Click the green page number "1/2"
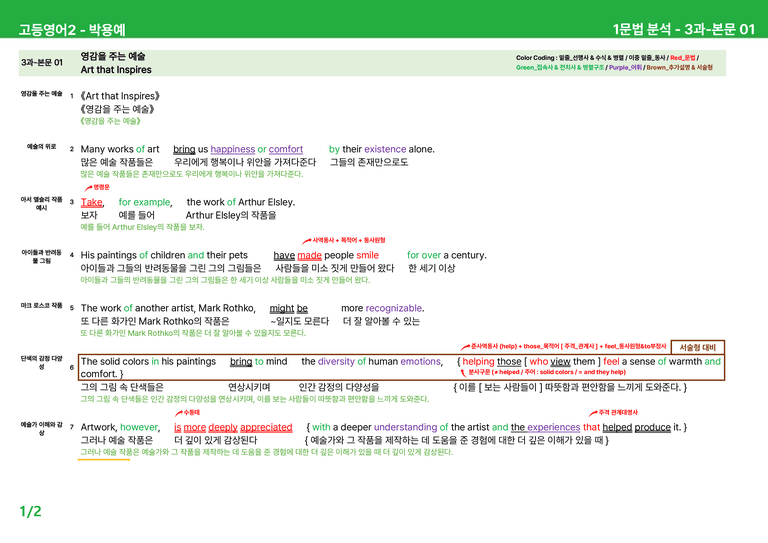768x543 pixels. tap(30, 512)
